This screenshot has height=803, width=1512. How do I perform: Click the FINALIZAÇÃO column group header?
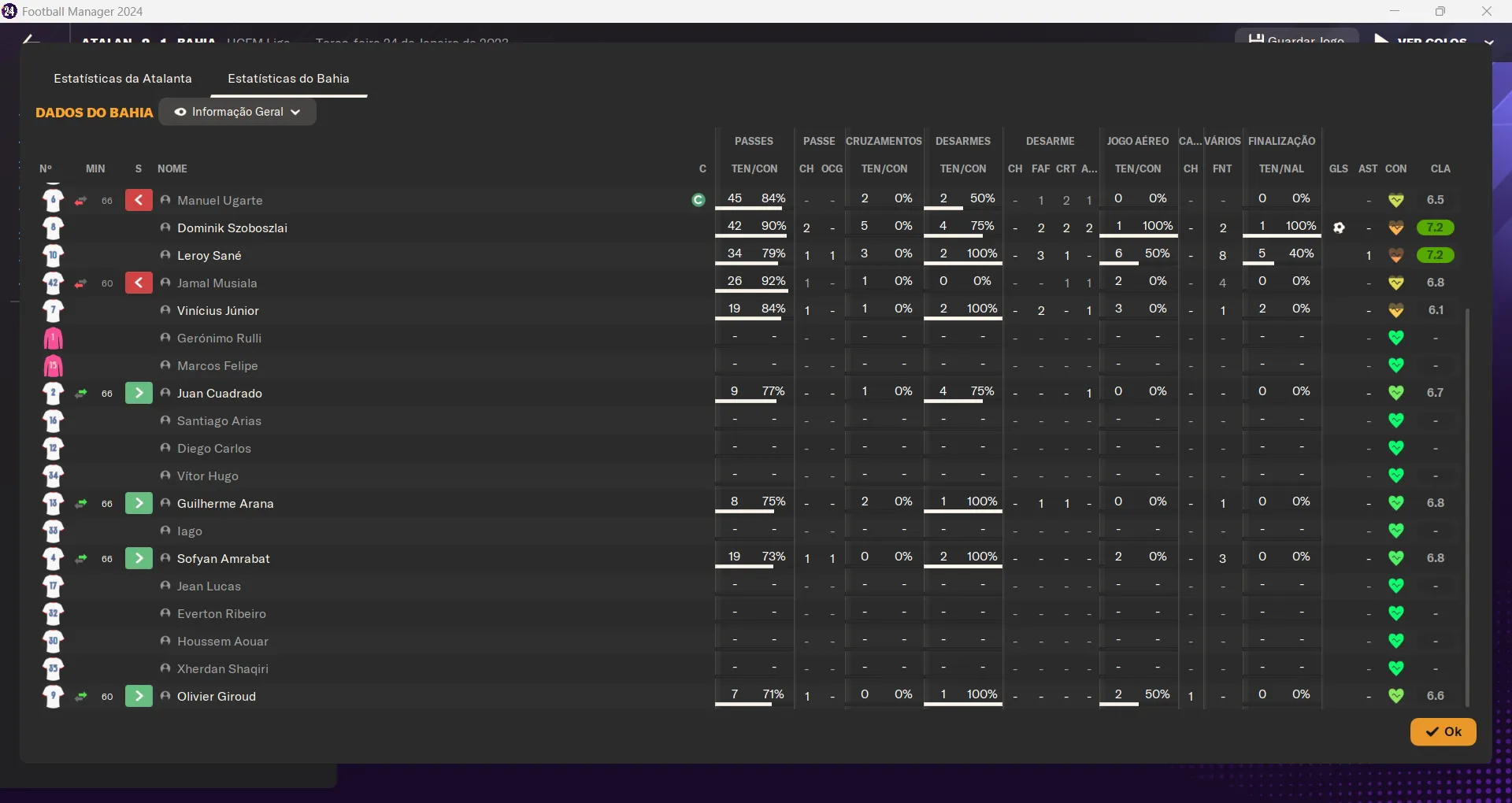pyautogui.click(x=1281, y=141)
